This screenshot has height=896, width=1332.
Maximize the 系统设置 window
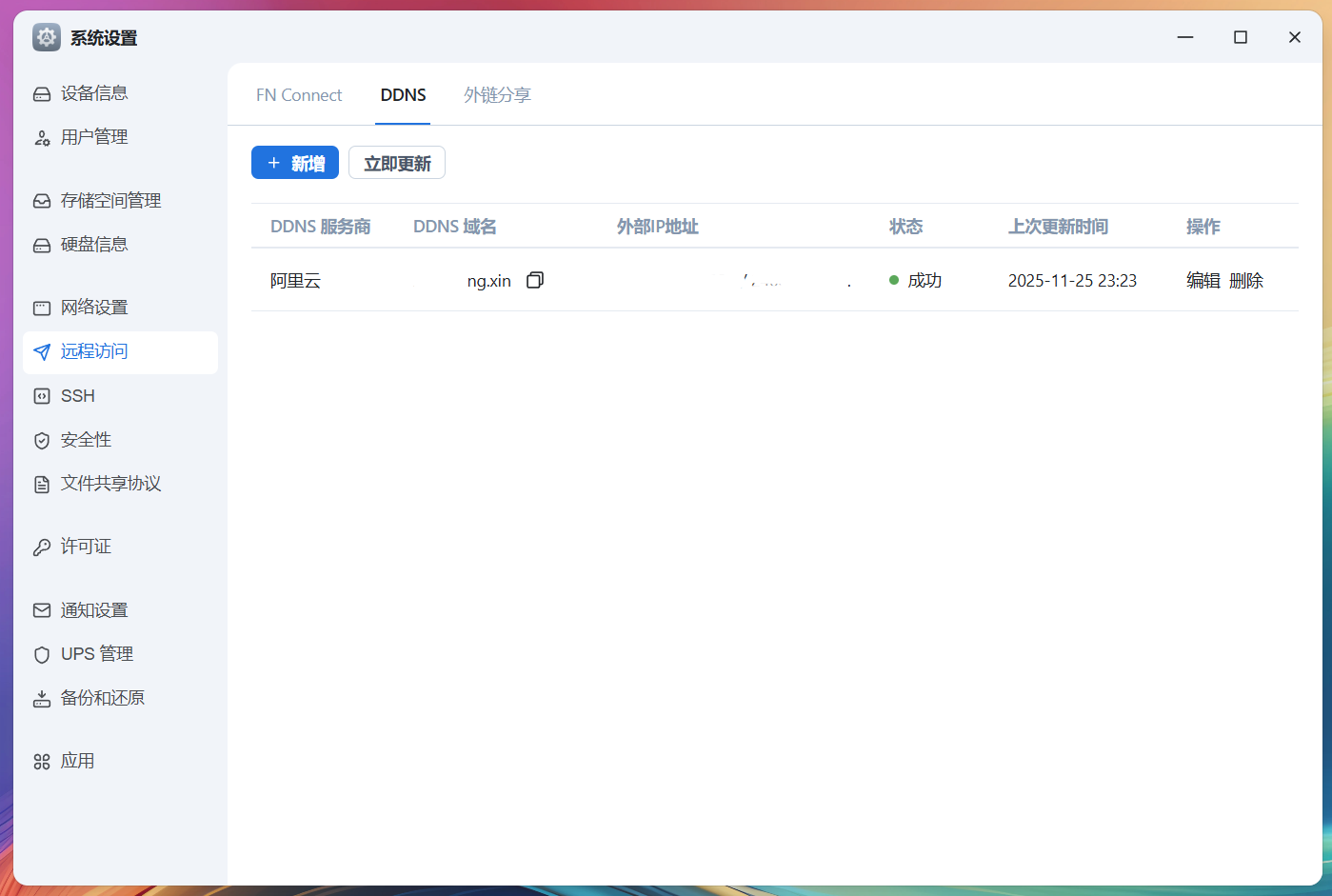[x=1241, y=37]
